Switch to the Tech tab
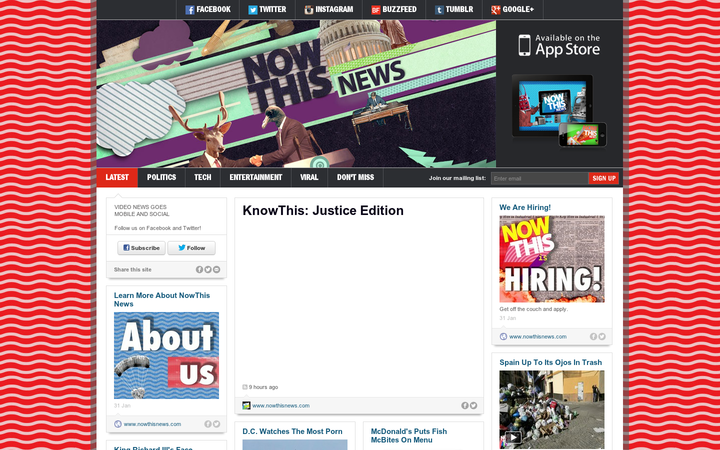 pos(202,177)
